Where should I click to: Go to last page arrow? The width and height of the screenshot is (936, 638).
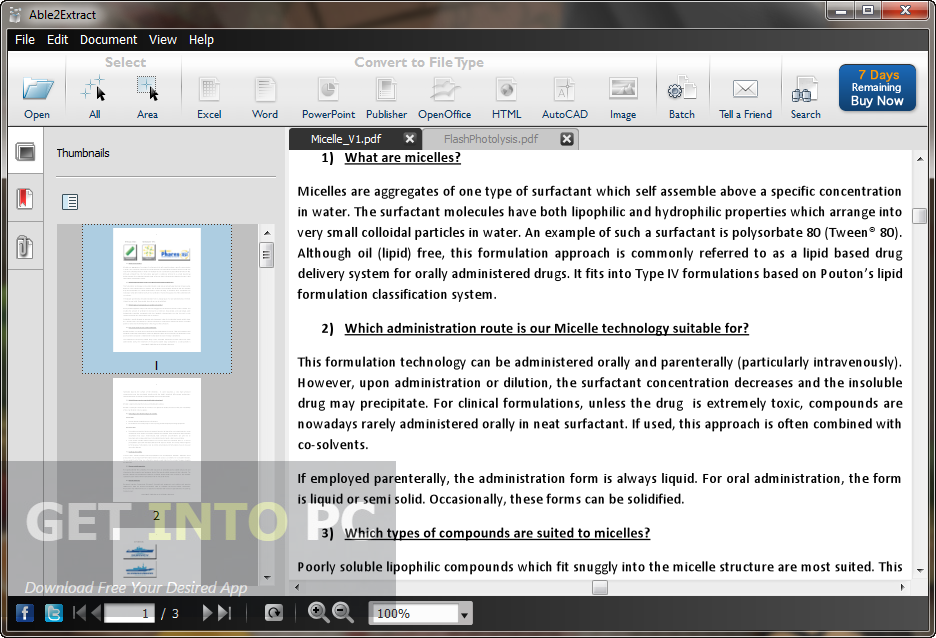click(x=224, y=613)
